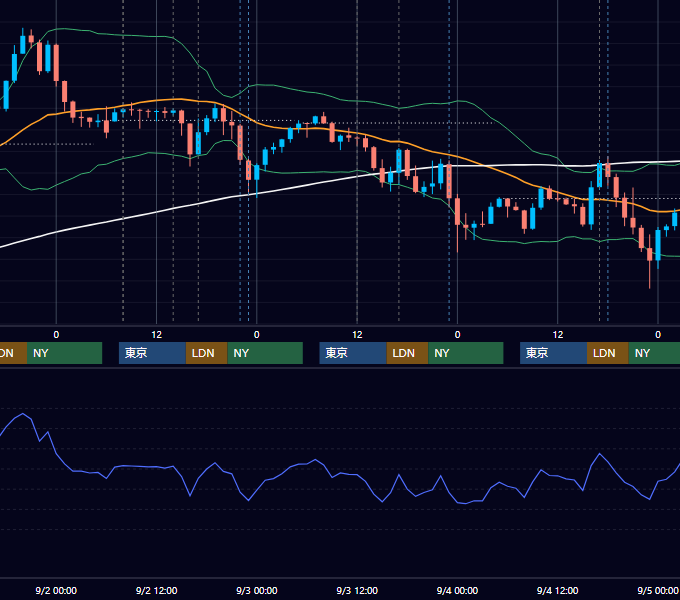Select the 東京 session block on 9/2

(152, 353)
